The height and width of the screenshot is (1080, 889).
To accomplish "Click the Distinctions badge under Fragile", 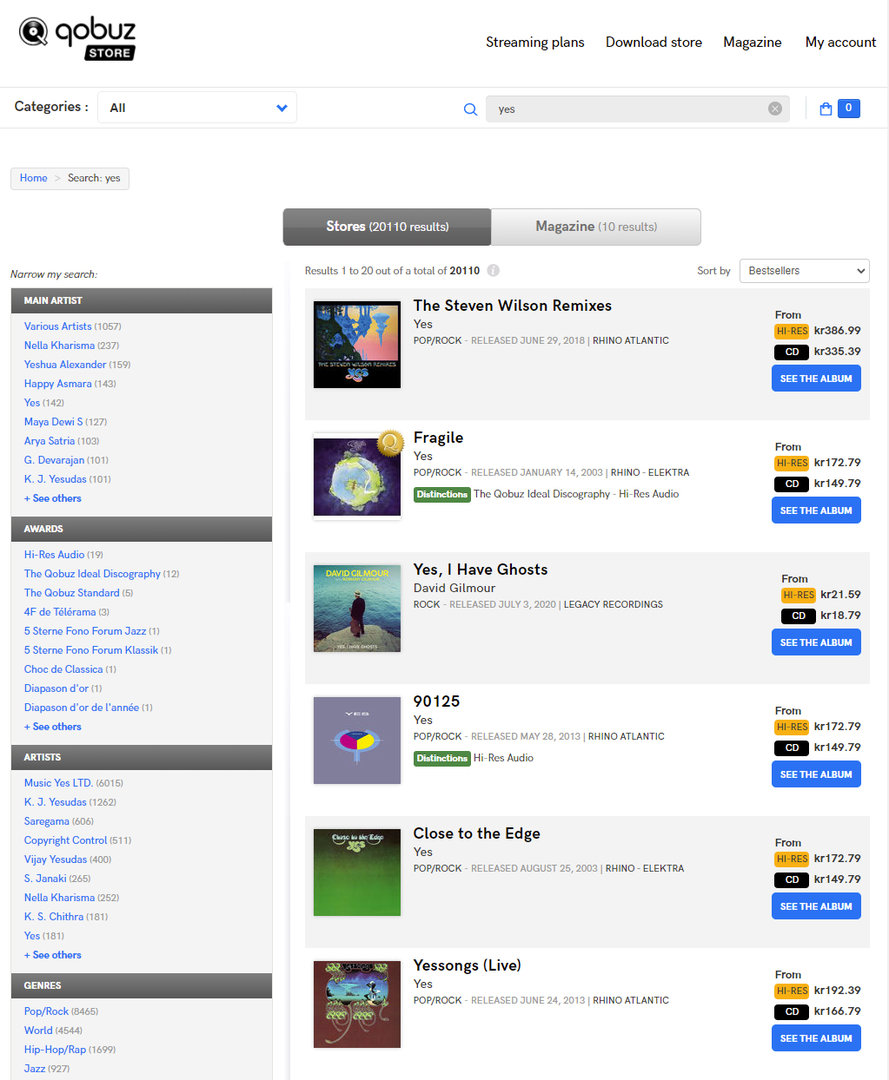I will [441, 495].
